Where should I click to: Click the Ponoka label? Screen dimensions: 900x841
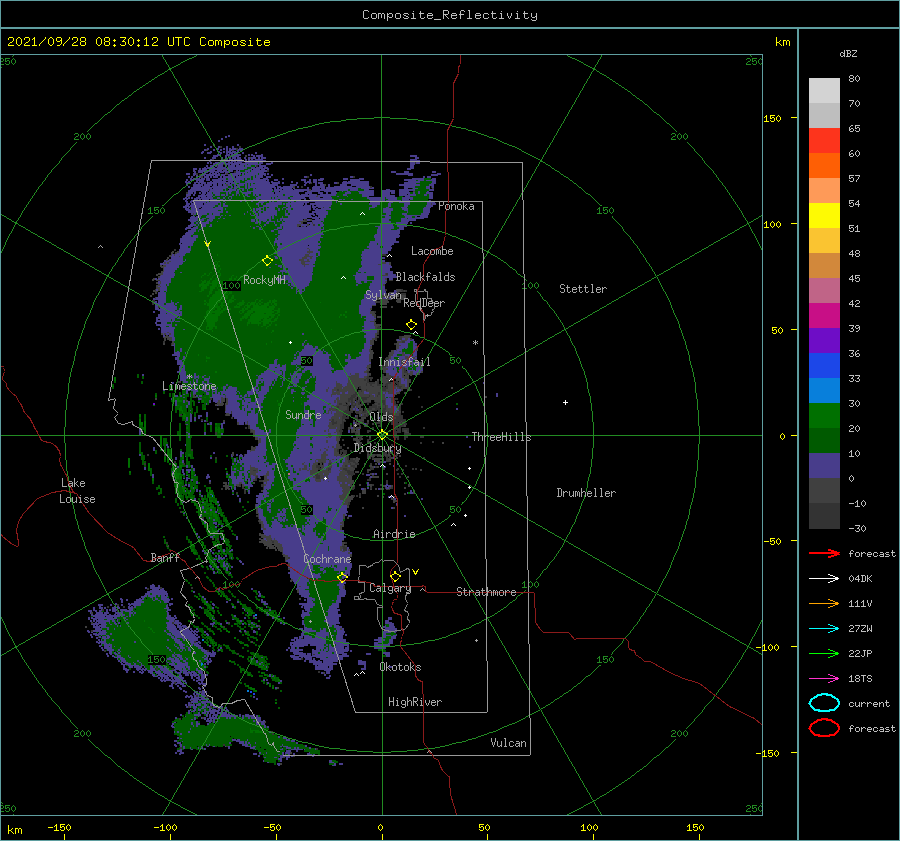[x=456, y=206]
